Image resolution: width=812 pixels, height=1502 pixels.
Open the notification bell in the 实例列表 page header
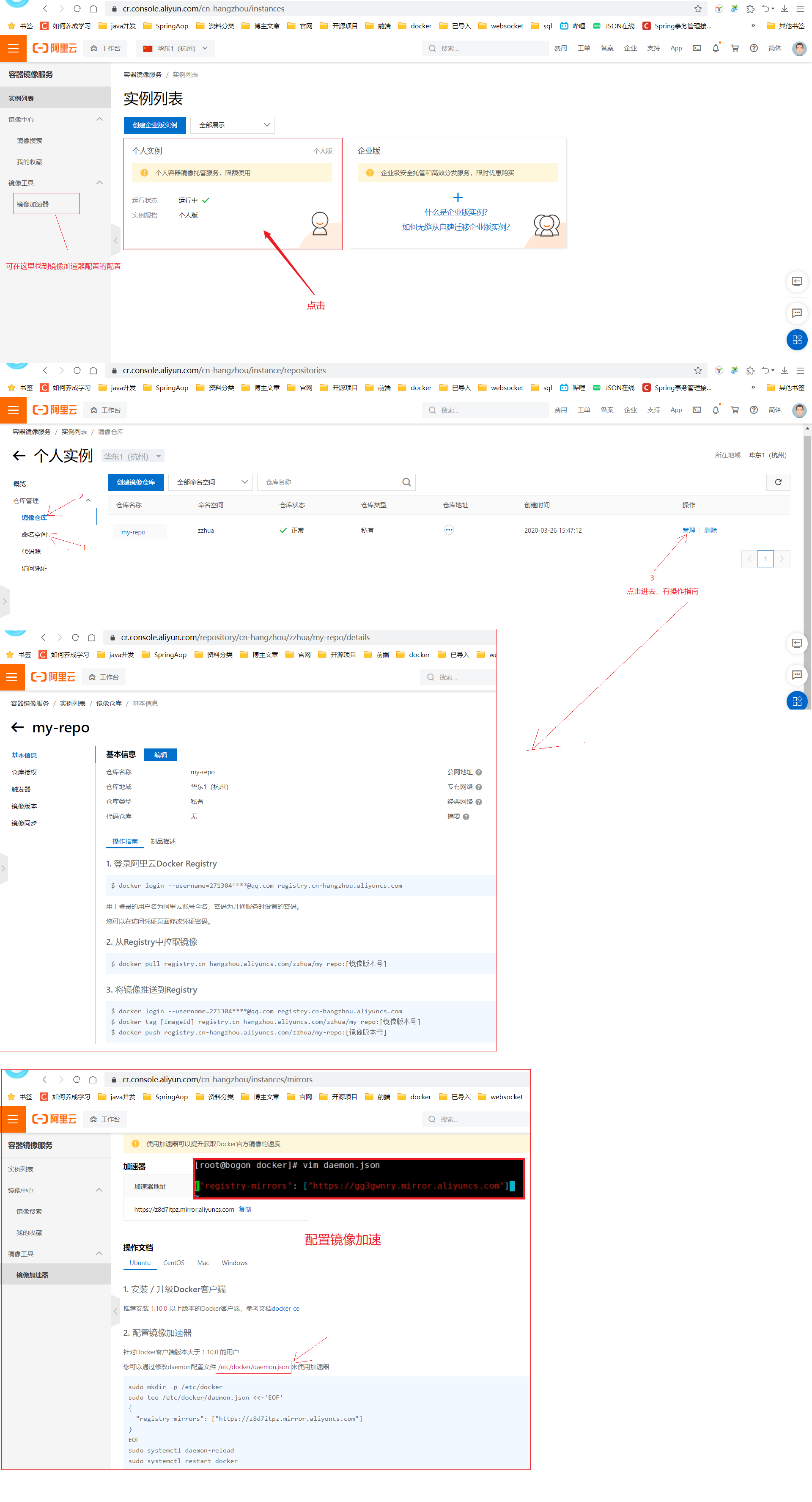pos(716,48)
